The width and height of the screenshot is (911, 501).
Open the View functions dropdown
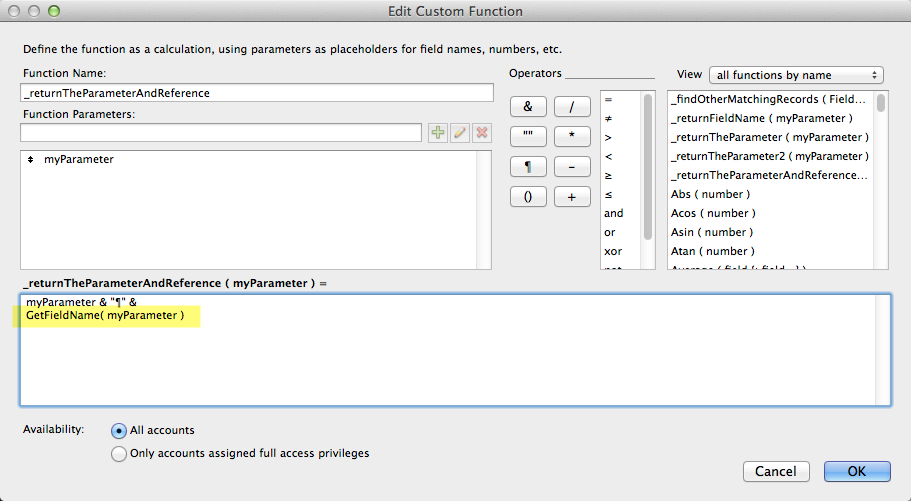[795, 75]
